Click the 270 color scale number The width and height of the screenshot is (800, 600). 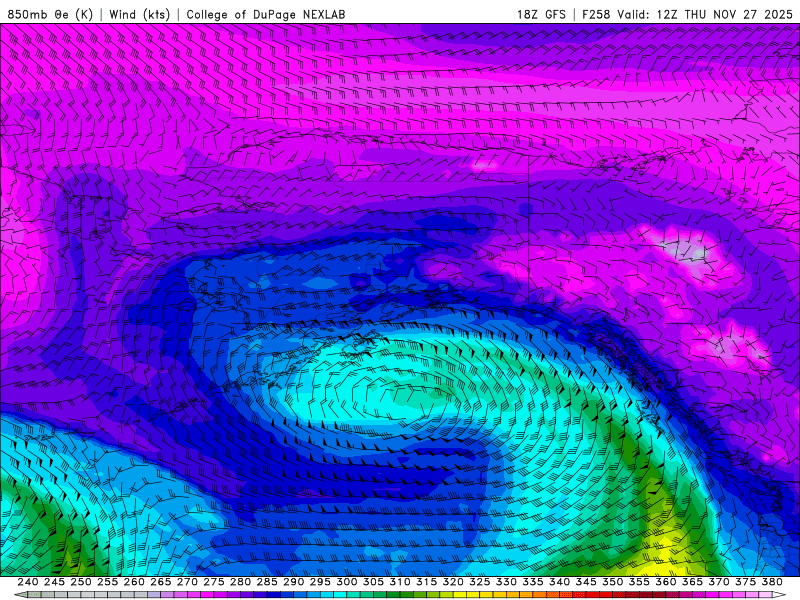[x=187, y=582]
